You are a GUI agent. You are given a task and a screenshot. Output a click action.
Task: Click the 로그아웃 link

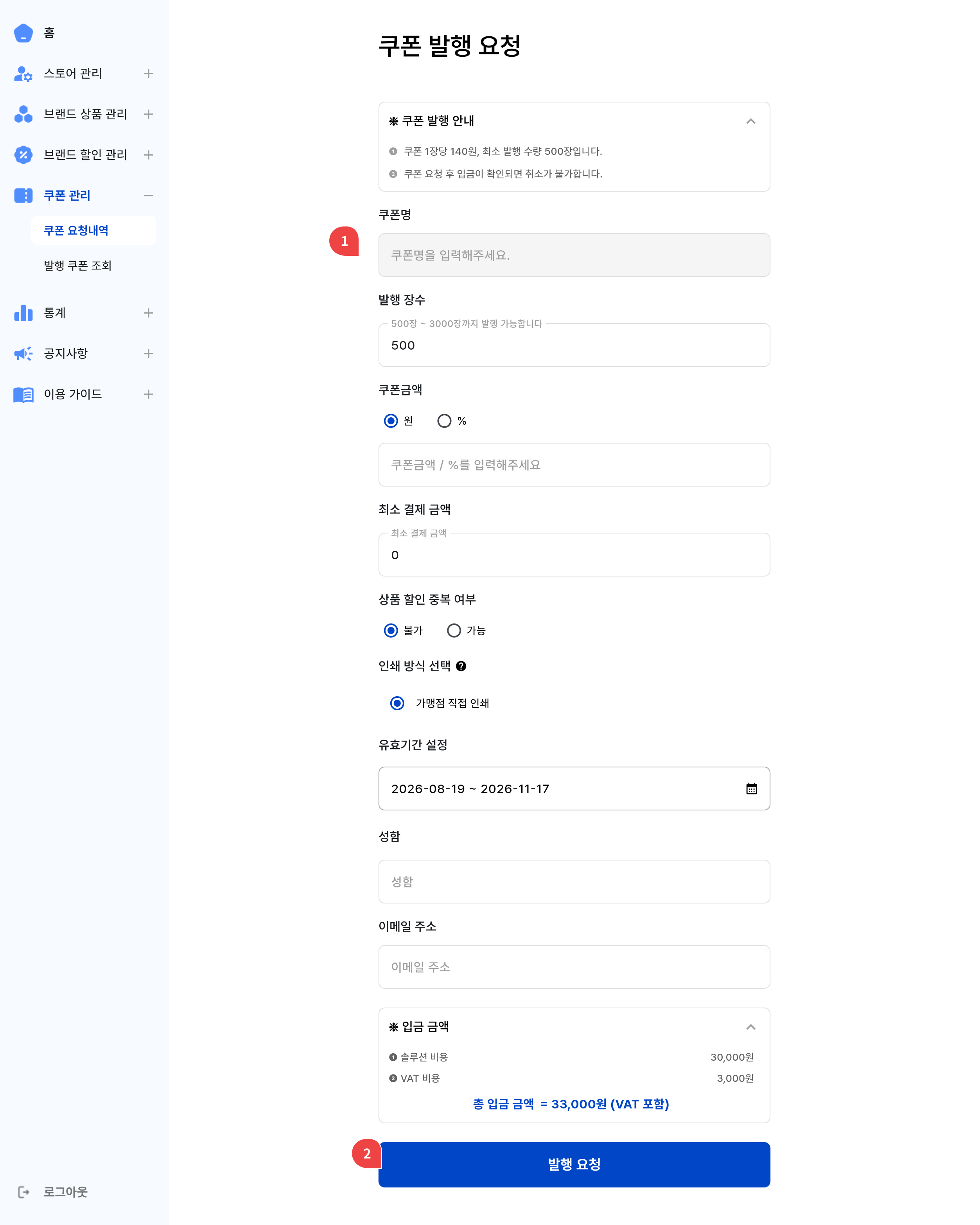pyautogui.click(x=66, y=1192)
